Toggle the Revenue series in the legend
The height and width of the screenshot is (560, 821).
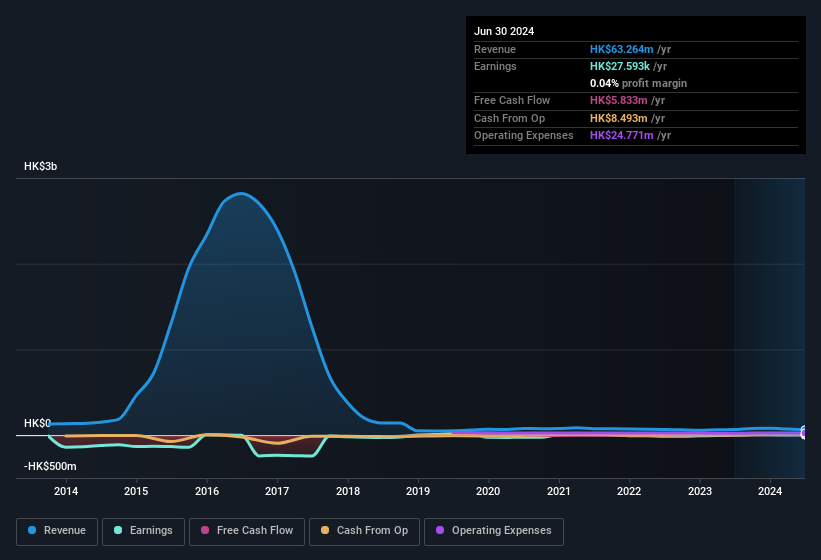[57, 531]
